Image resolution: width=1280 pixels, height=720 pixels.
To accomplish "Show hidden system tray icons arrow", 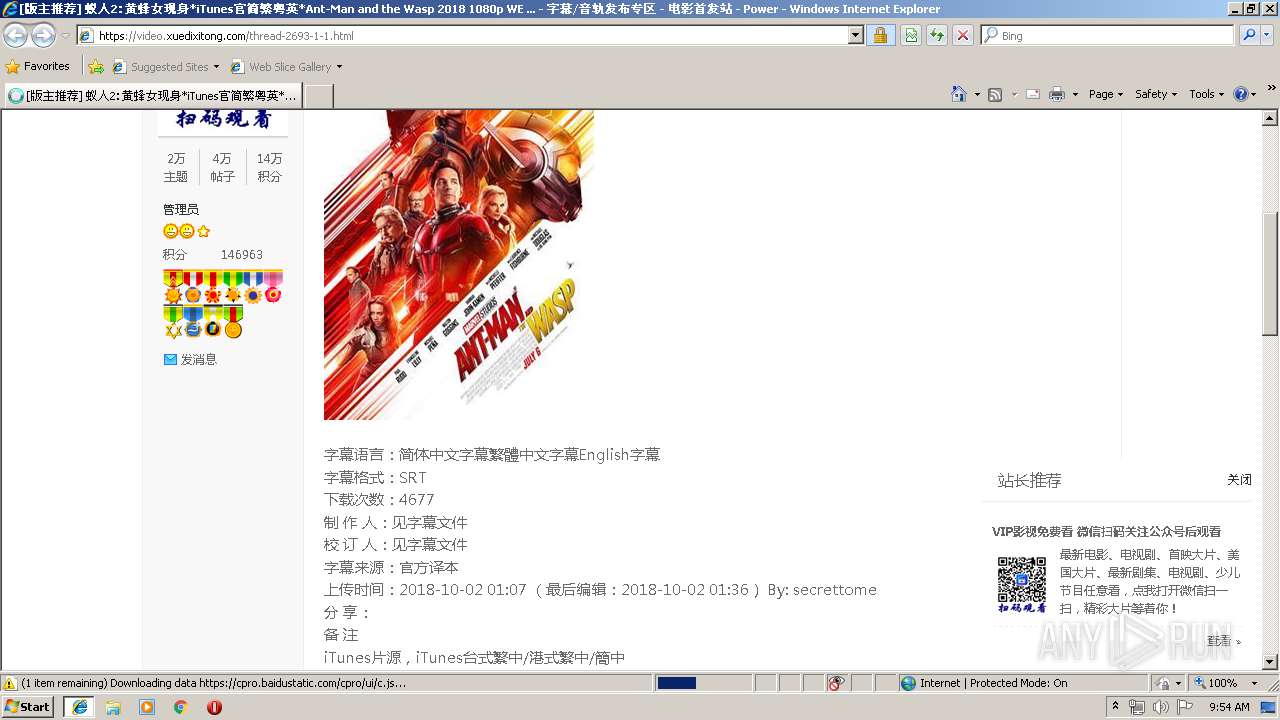I will (x=1116, y=706).
